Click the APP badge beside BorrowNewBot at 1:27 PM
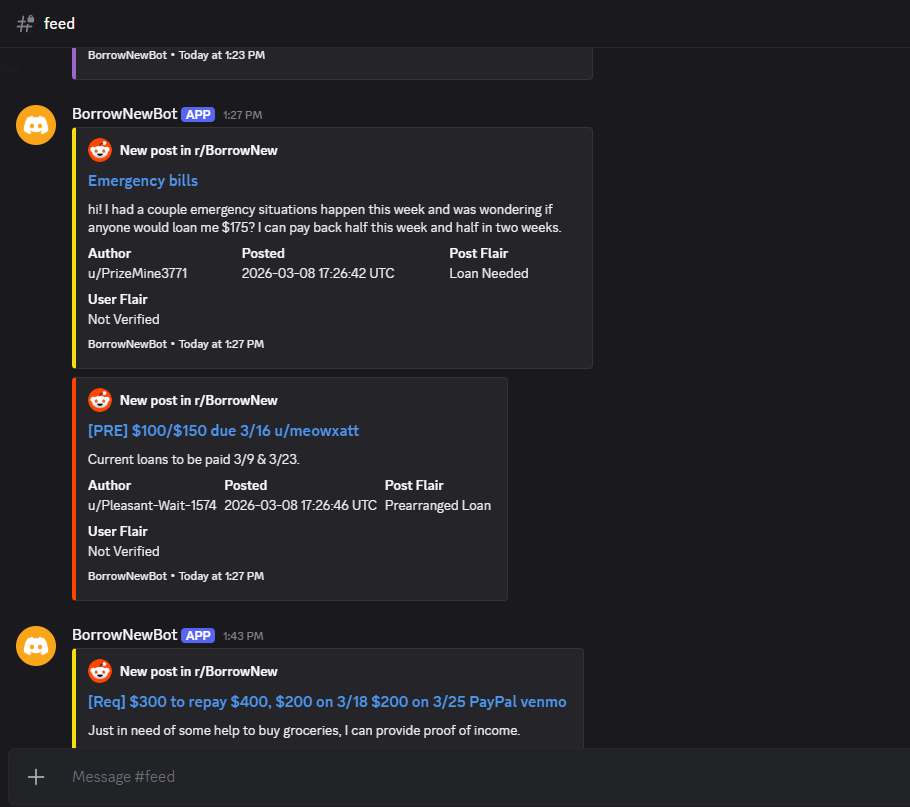 tap(198, 114)
